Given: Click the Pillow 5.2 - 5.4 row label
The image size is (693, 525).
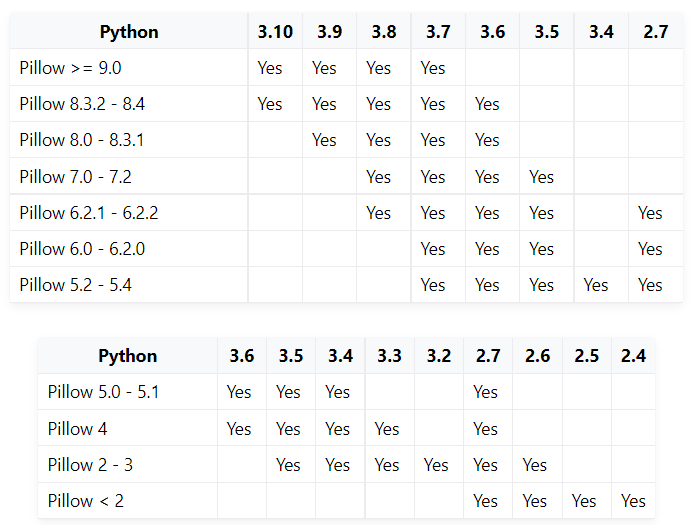Looking at the screenshot, I should point(75,285).
